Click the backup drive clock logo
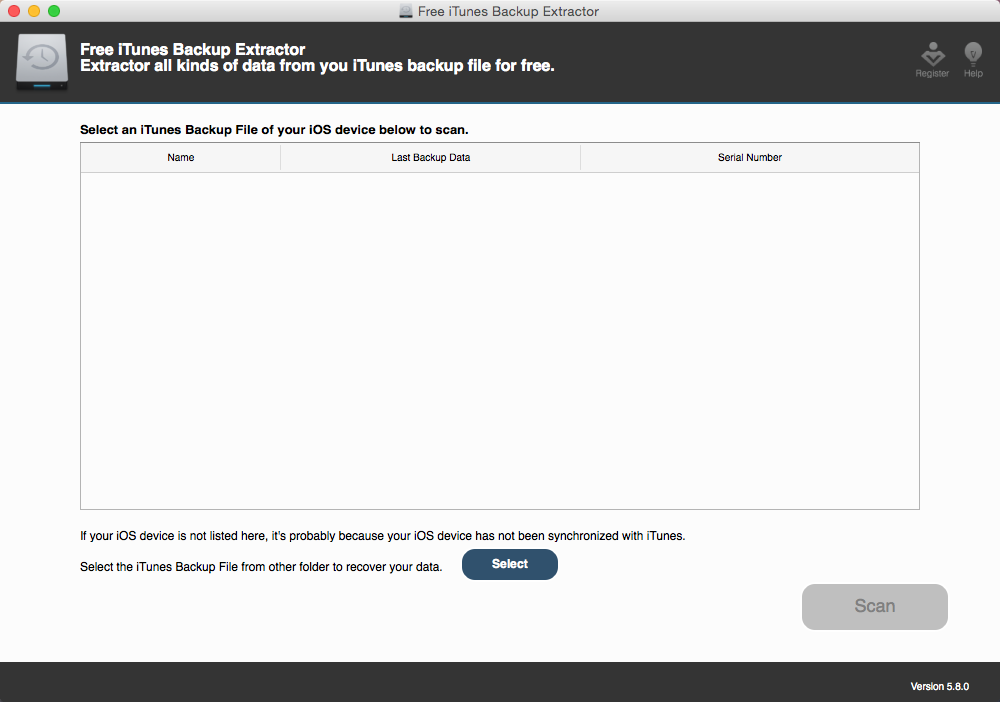This screenshot has width=1000, height=702. 43,63
